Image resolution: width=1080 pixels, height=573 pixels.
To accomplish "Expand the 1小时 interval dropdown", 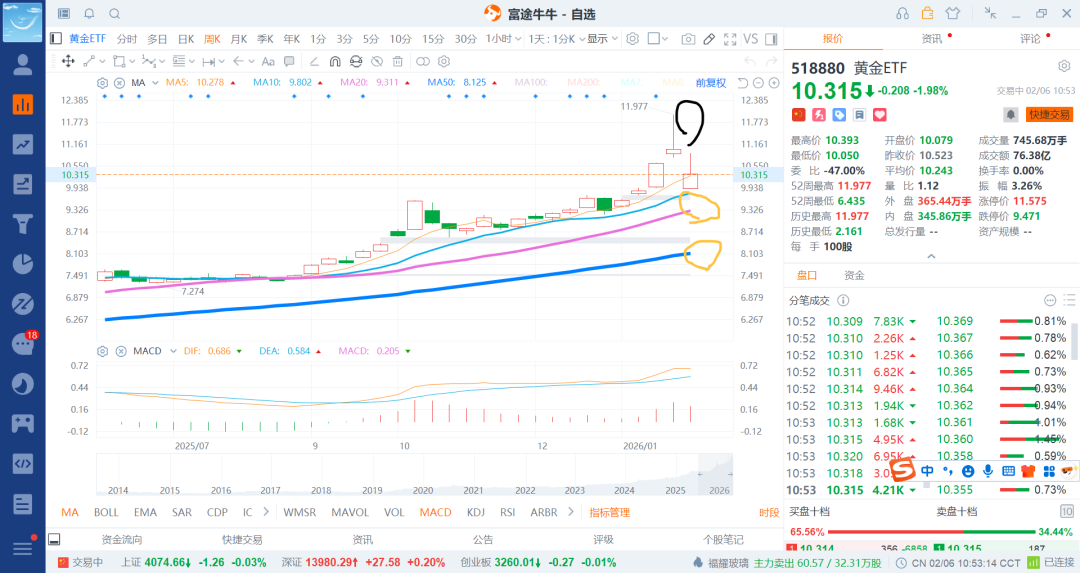I will [503, 39].
